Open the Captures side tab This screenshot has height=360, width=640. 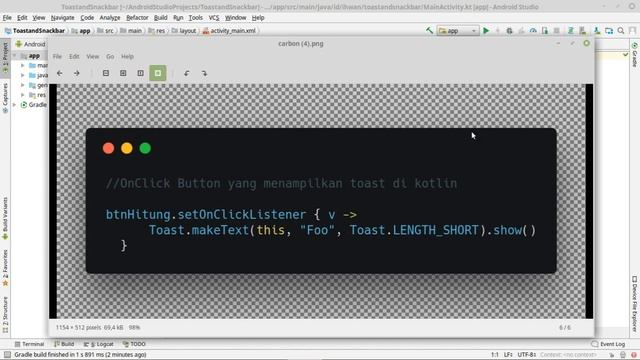coord(5,98)
